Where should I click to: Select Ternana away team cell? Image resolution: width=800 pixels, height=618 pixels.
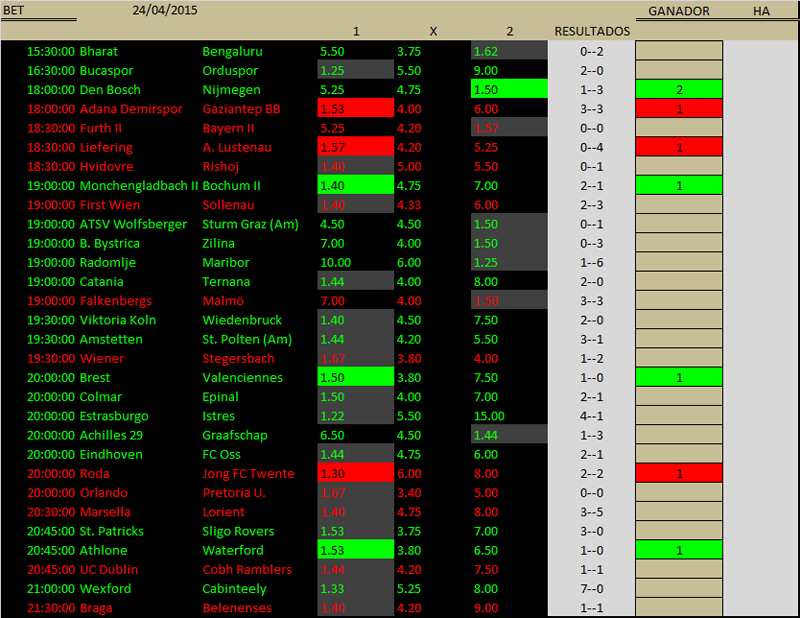(226, 282)
